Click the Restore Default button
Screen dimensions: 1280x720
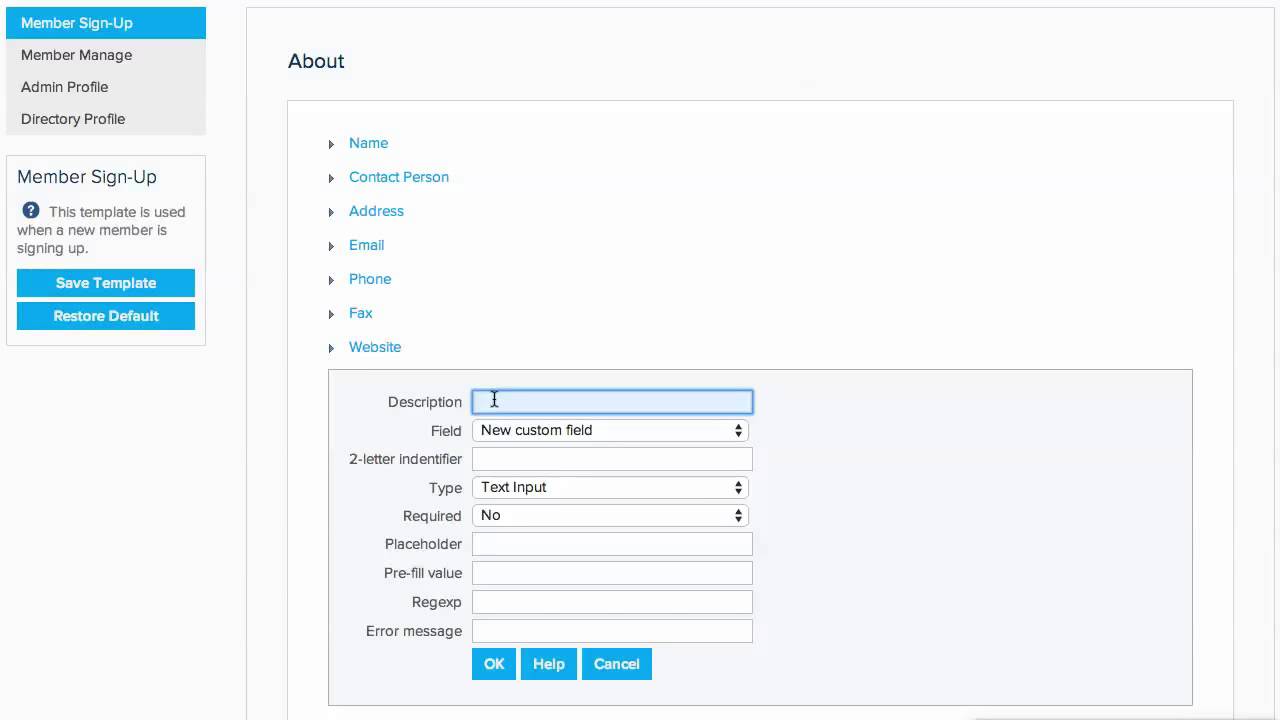click(x=106, y=316)
